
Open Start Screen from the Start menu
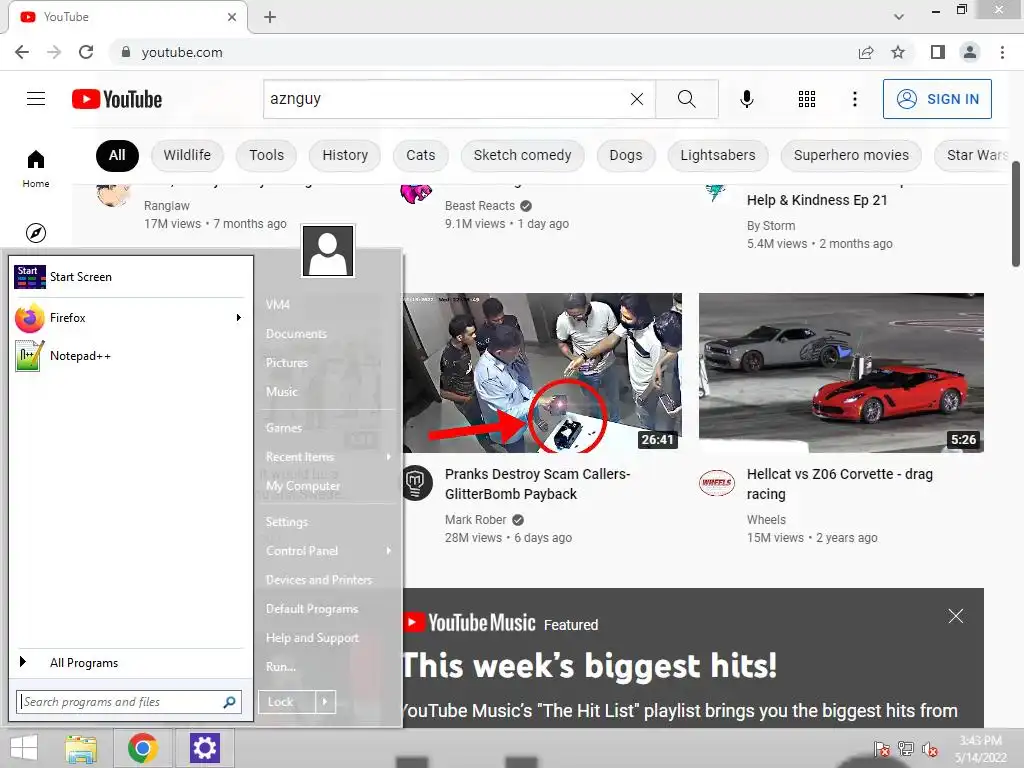click(131, 277)
